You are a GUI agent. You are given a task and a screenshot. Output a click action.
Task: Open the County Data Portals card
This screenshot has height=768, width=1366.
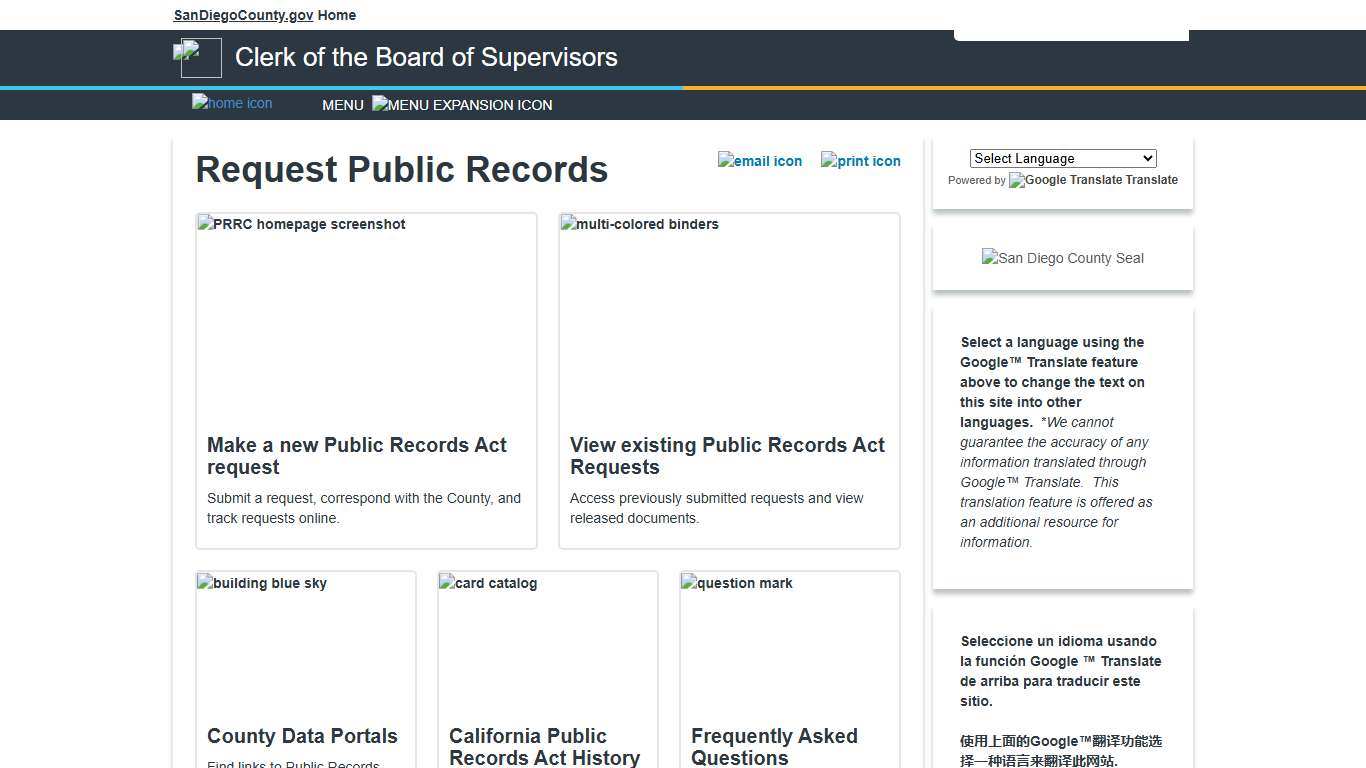(302, 736)
